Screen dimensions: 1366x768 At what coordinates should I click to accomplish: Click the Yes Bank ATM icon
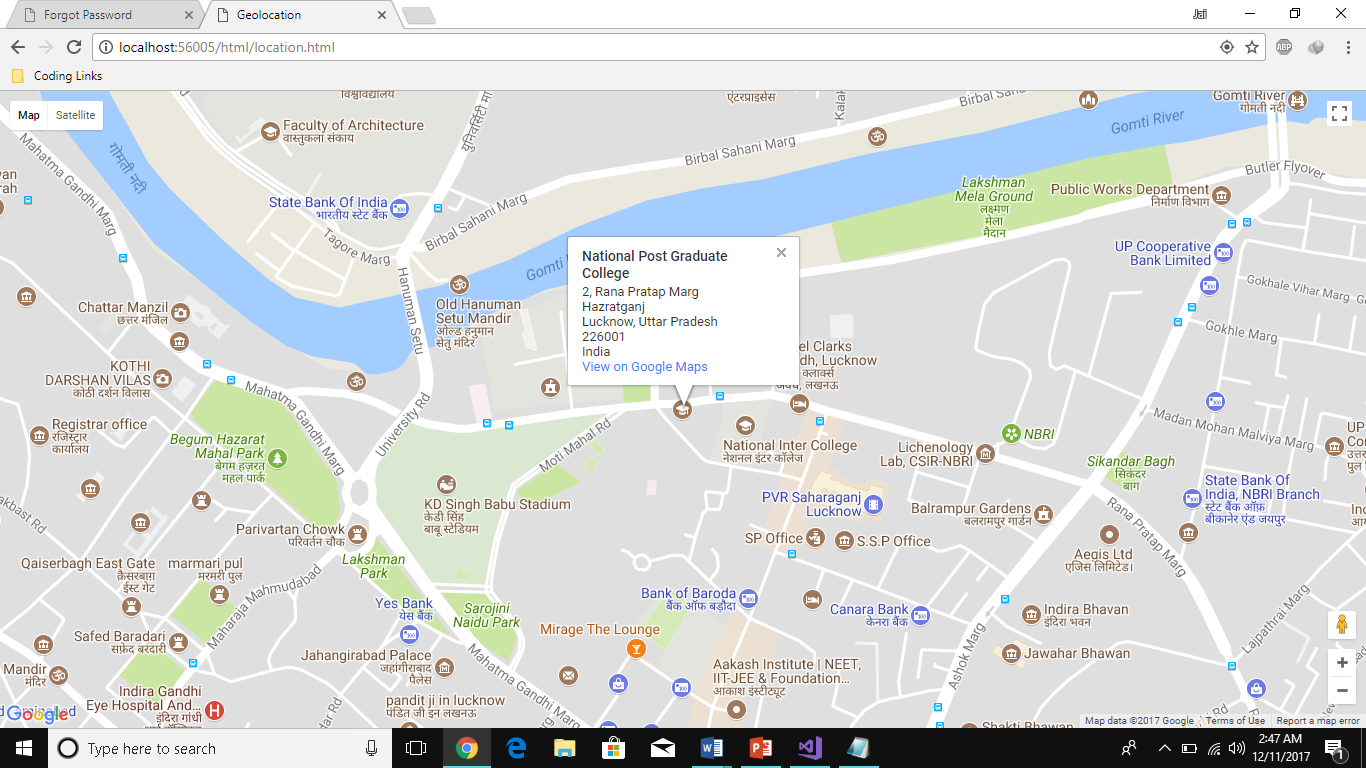tap(408, 635)
